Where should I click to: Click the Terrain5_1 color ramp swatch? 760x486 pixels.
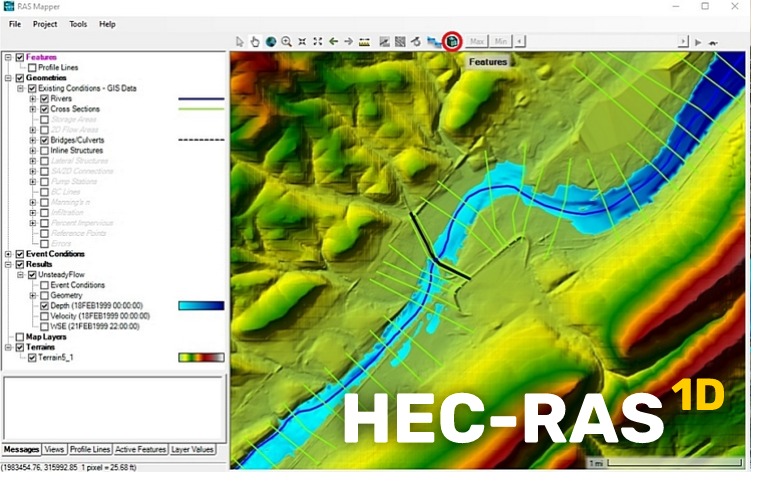(x=201, y=358)
